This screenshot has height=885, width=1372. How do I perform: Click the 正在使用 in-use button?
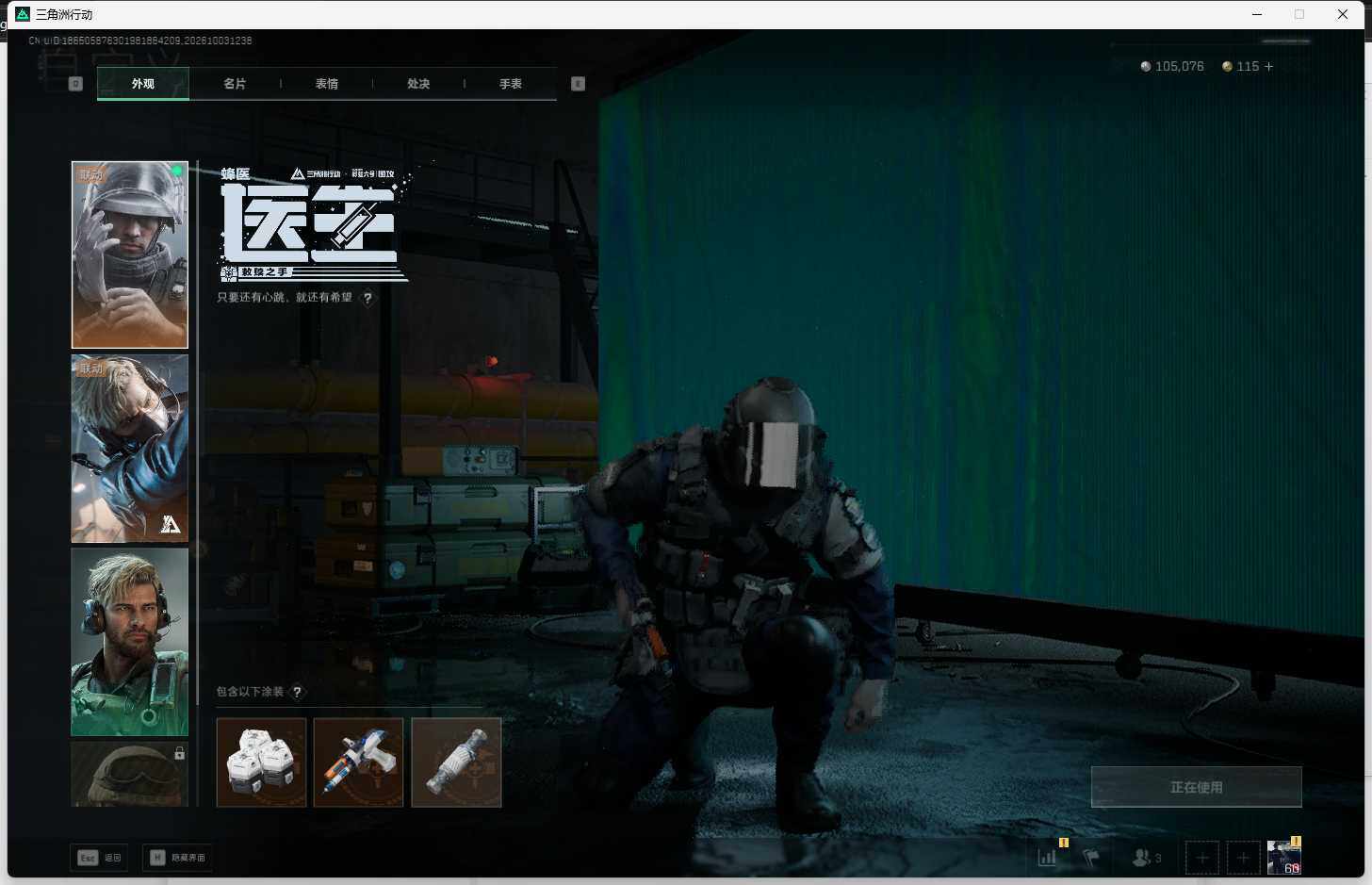[x=1197, y=787]
